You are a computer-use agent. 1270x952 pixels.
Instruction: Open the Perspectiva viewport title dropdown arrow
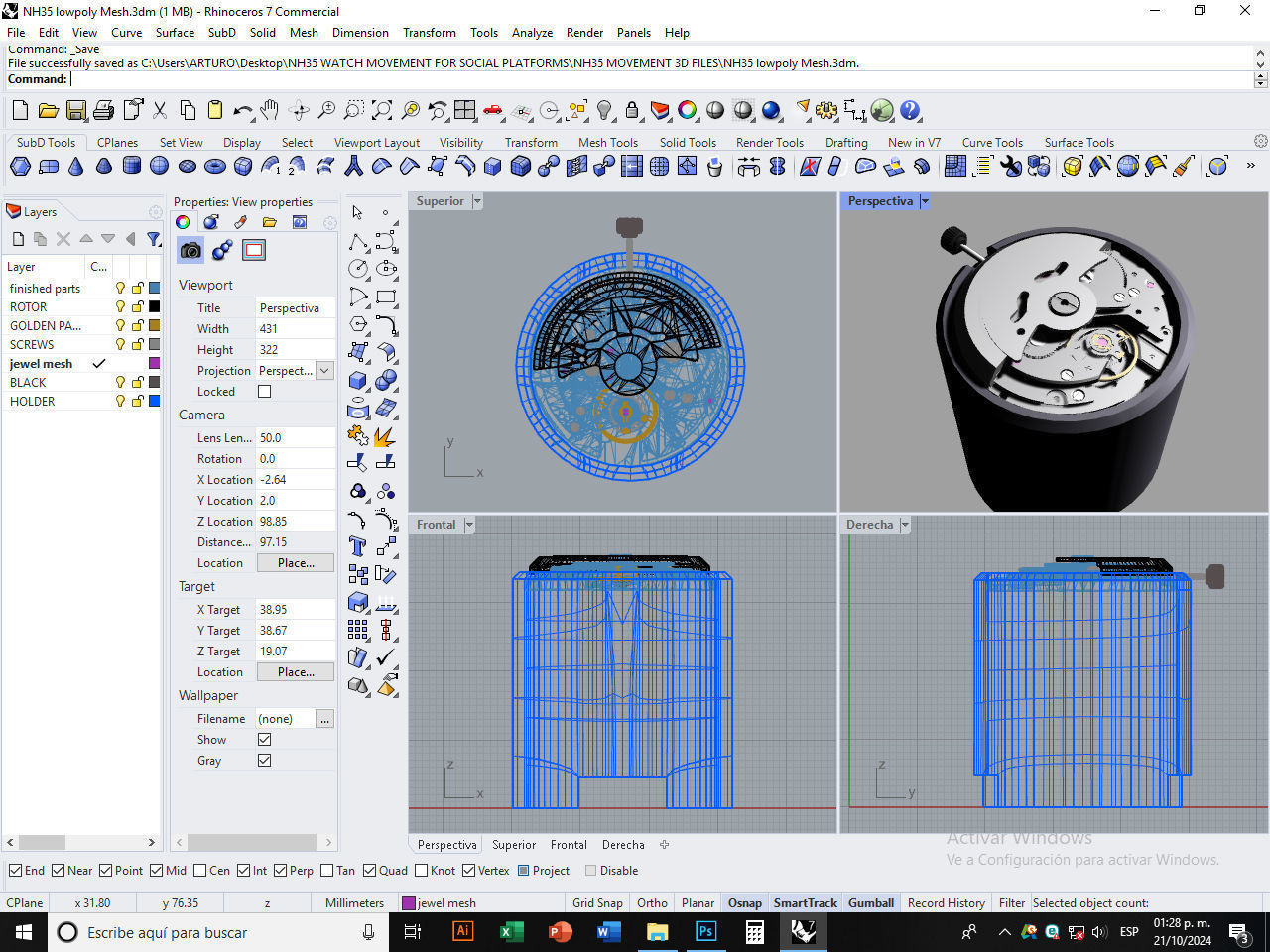925,201
